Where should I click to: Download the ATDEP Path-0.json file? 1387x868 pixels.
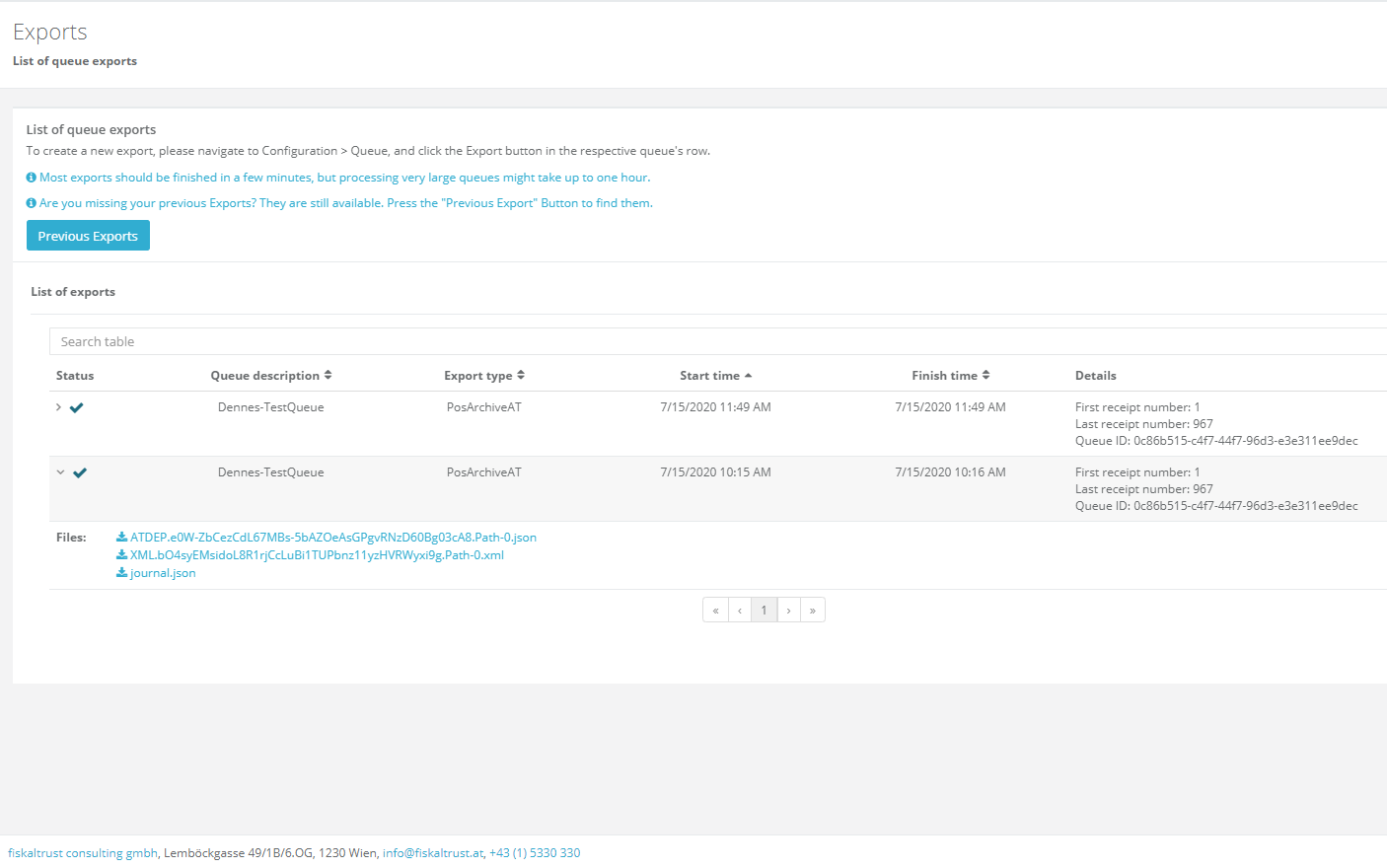click(x=333, y=538)
